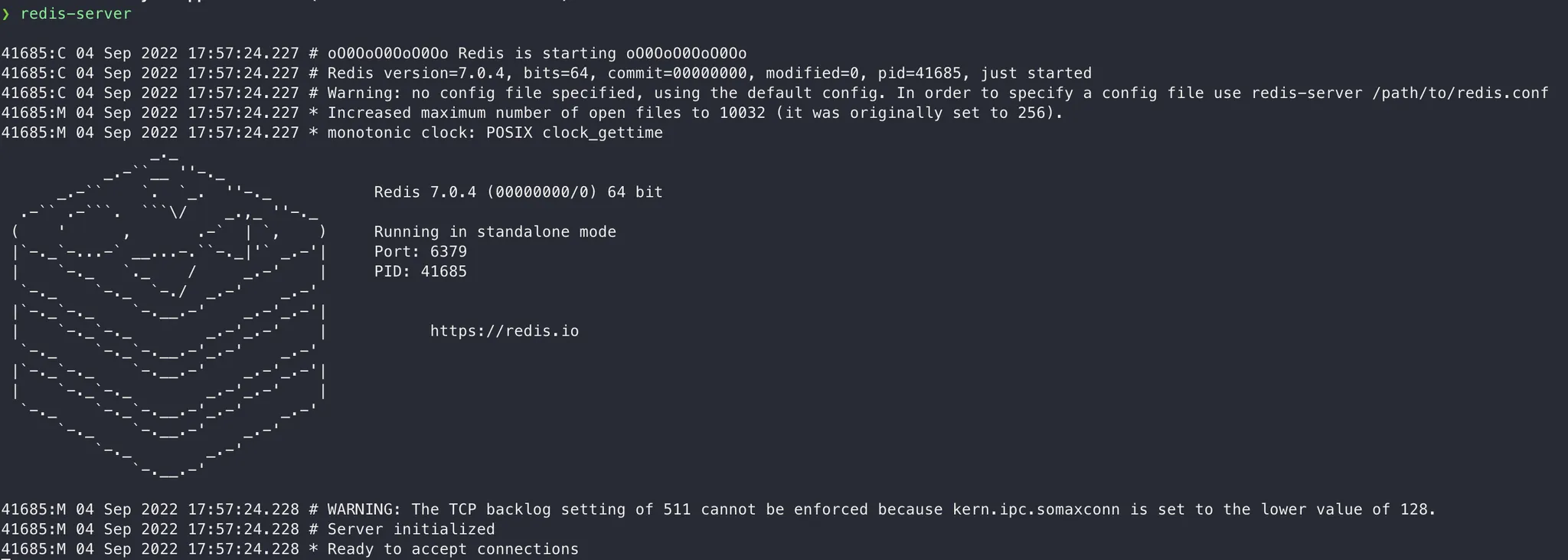Select "monotonic clock: POSIX clock_gettime" text

495,133
